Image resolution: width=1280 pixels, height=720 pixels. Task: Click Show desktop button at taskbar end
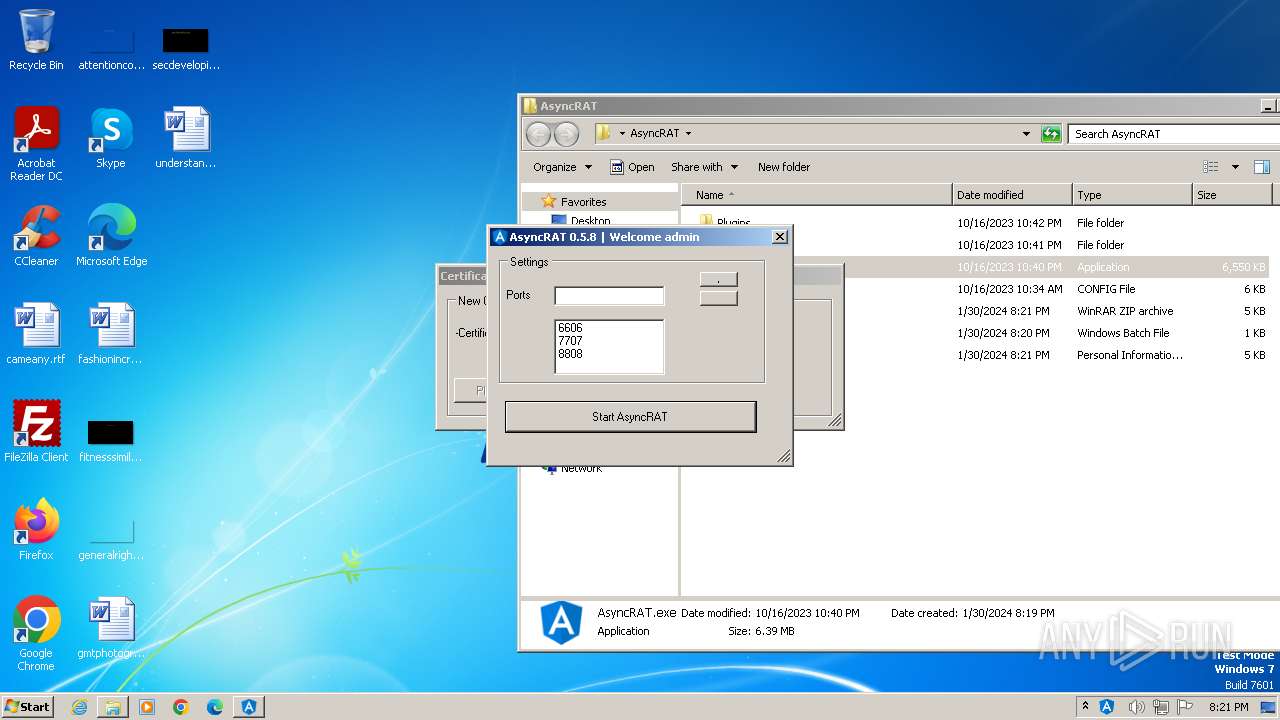[1268, 707]
